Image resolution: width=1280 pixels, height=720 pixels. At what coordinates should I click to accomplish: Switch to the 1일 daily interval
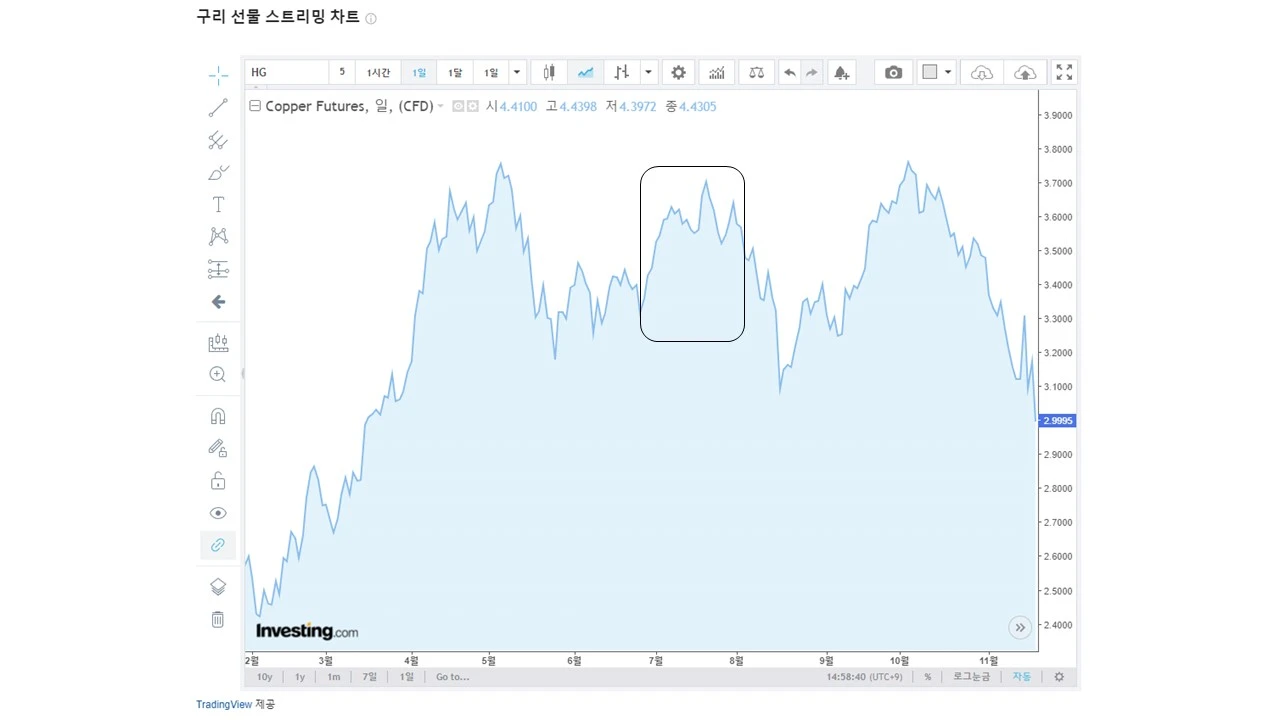(x=419, y=72)
